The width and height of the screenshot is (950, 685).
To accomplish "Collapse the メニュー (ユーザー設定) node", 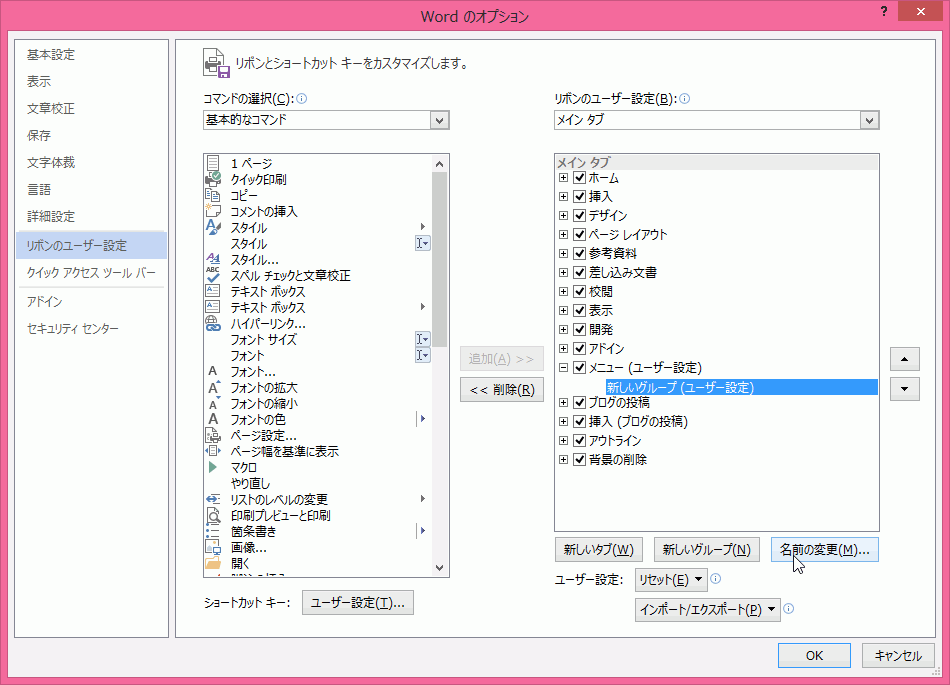I will [x=563, y=367].
